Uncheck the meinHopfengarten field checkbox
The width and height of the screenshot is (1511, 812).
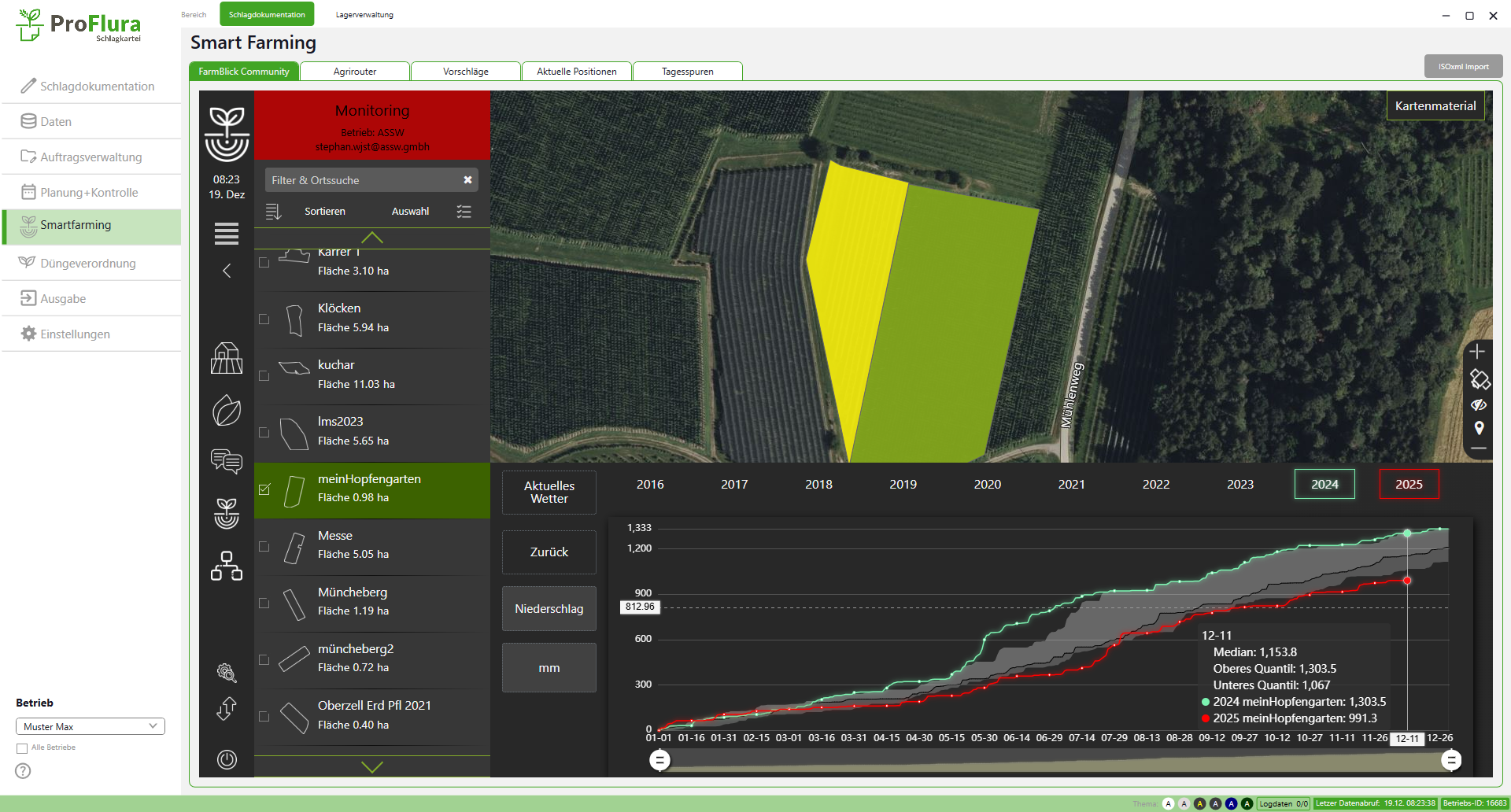pos(264,489)
